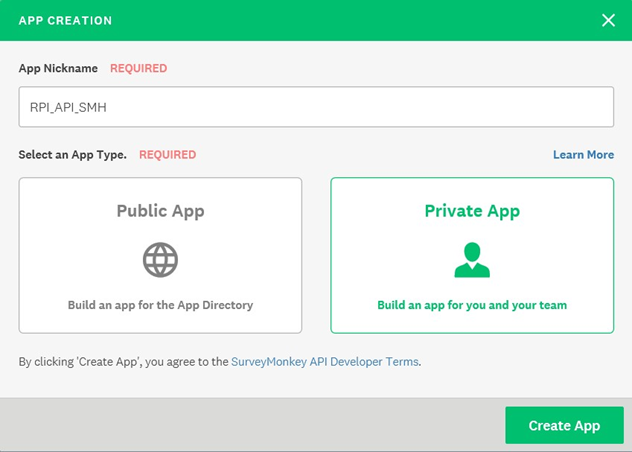Image resolution: width=632 pixels, height=452 pixels.
Task: Click 'Build an app for you and your team'
Action: [x=472, y=305]
